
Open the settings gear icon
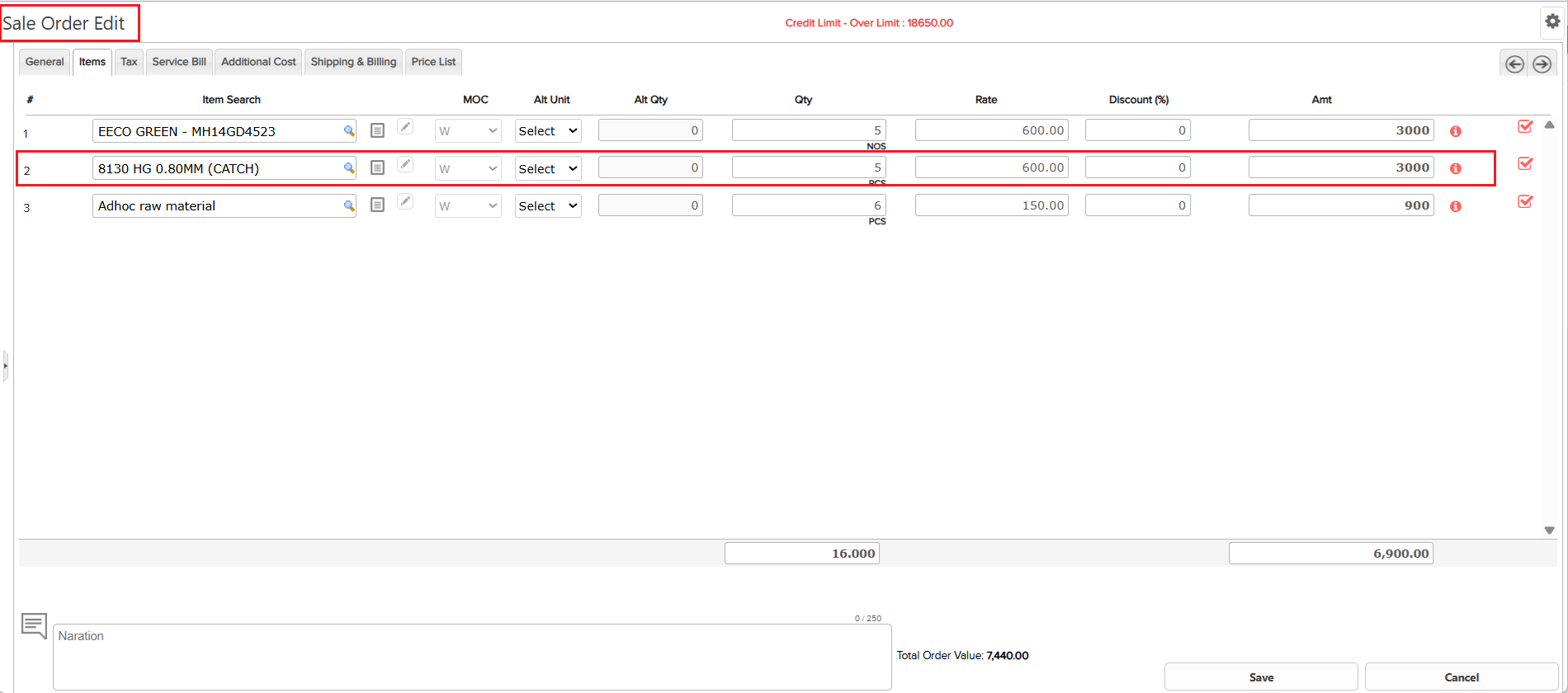pyautogui.click(x=1552, y=22)
